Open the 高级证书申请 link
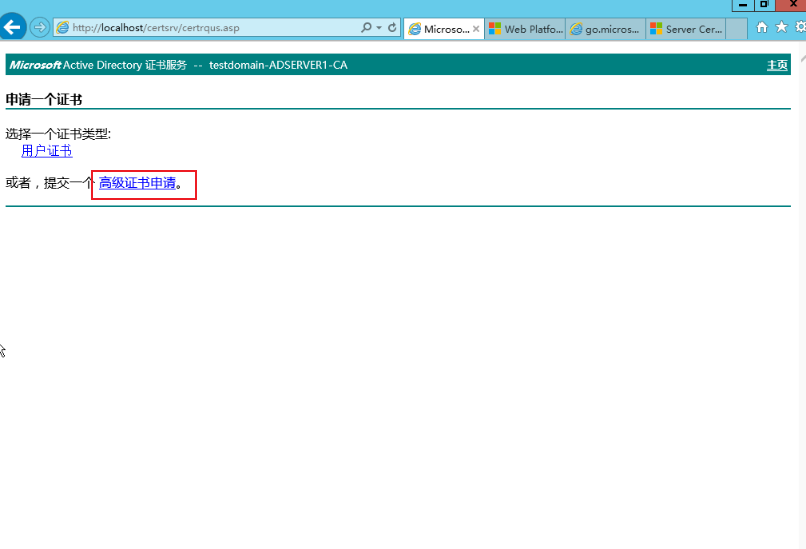Image resolution: width=806 pixels, height=549 pixels. pyautogui.click(x=137, y=183)
